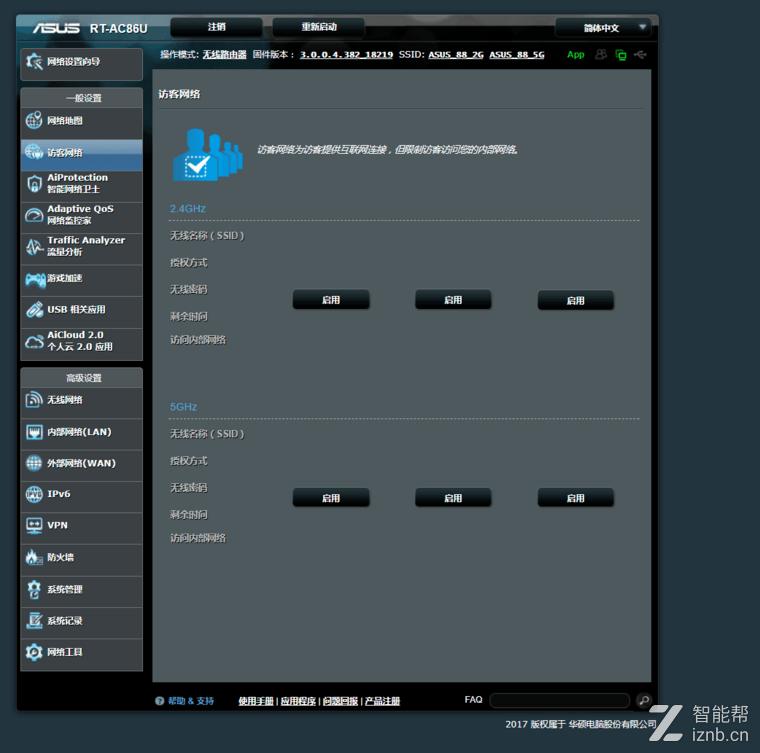This screenshot has width=760, height=753.
Task: Click the 5GHz section heading
Action: (x=183, y=407)
